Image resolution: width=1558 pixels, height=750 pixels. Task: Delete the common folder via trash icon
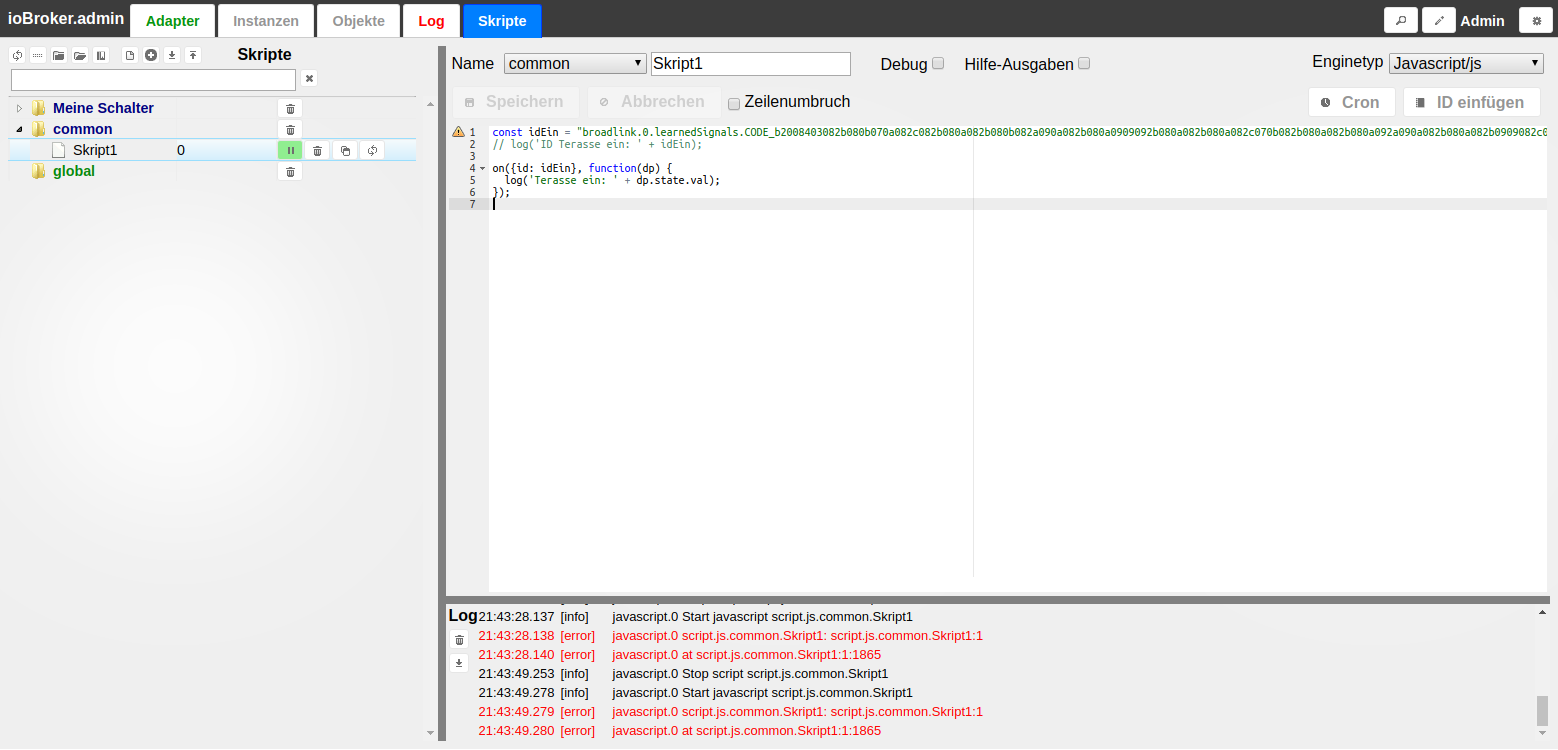(290, 129)
